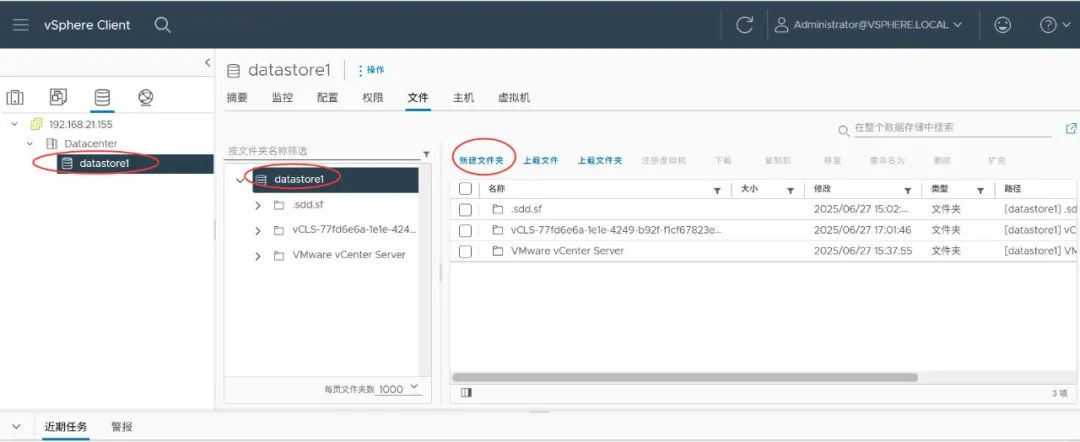Select datastore1 in the left inventory tree
This screenshot has height=442, width=1080.
point(104,163)
